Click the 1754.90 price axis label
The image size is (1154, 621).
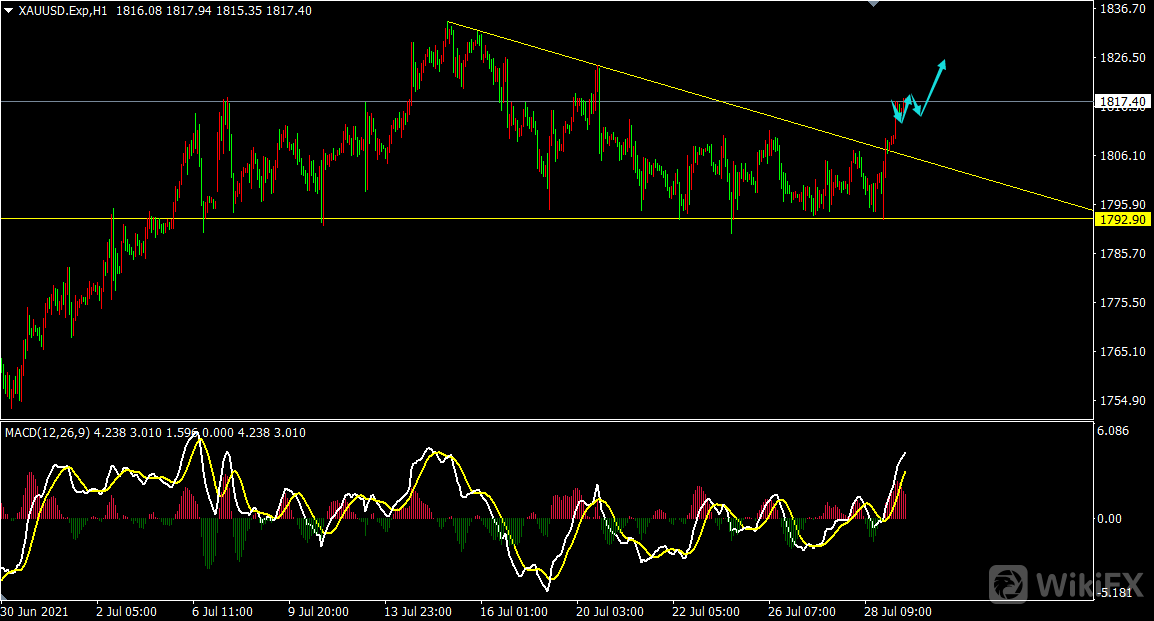tap(1121, 401)
